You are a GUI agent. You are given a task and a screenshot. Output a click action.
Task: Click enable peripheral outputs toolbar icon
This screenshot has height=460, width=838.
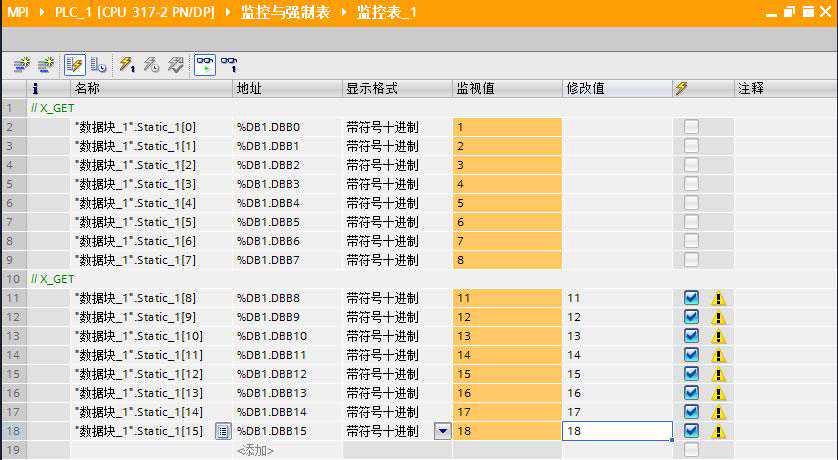pos(175,64)
